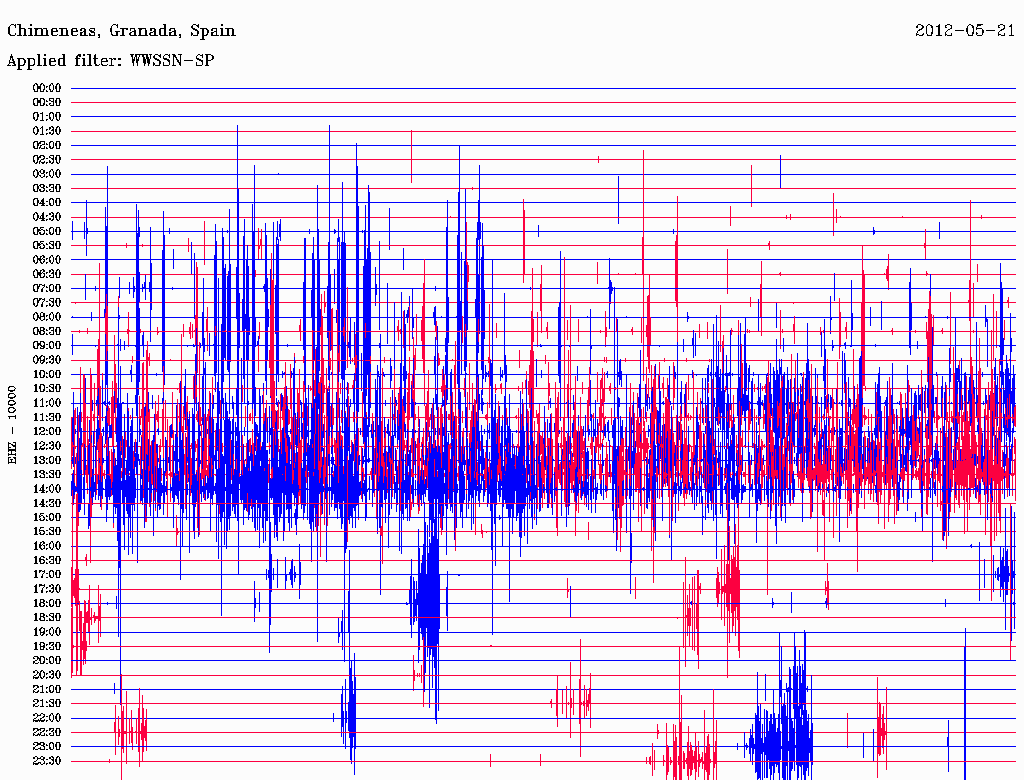Click the 05:00 time label
1024x780 pixels.
tap(47, 231)
